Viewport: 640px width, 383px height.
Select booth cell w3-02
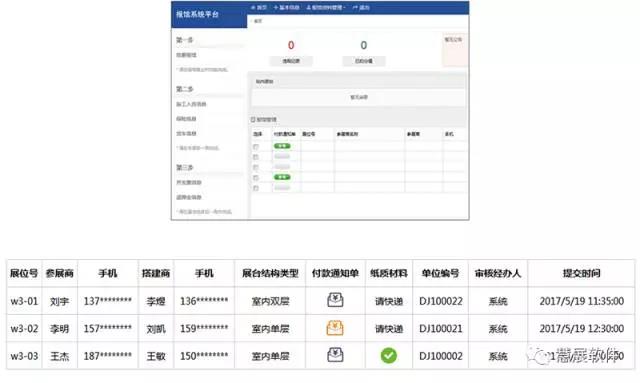(x=24, y=328)
